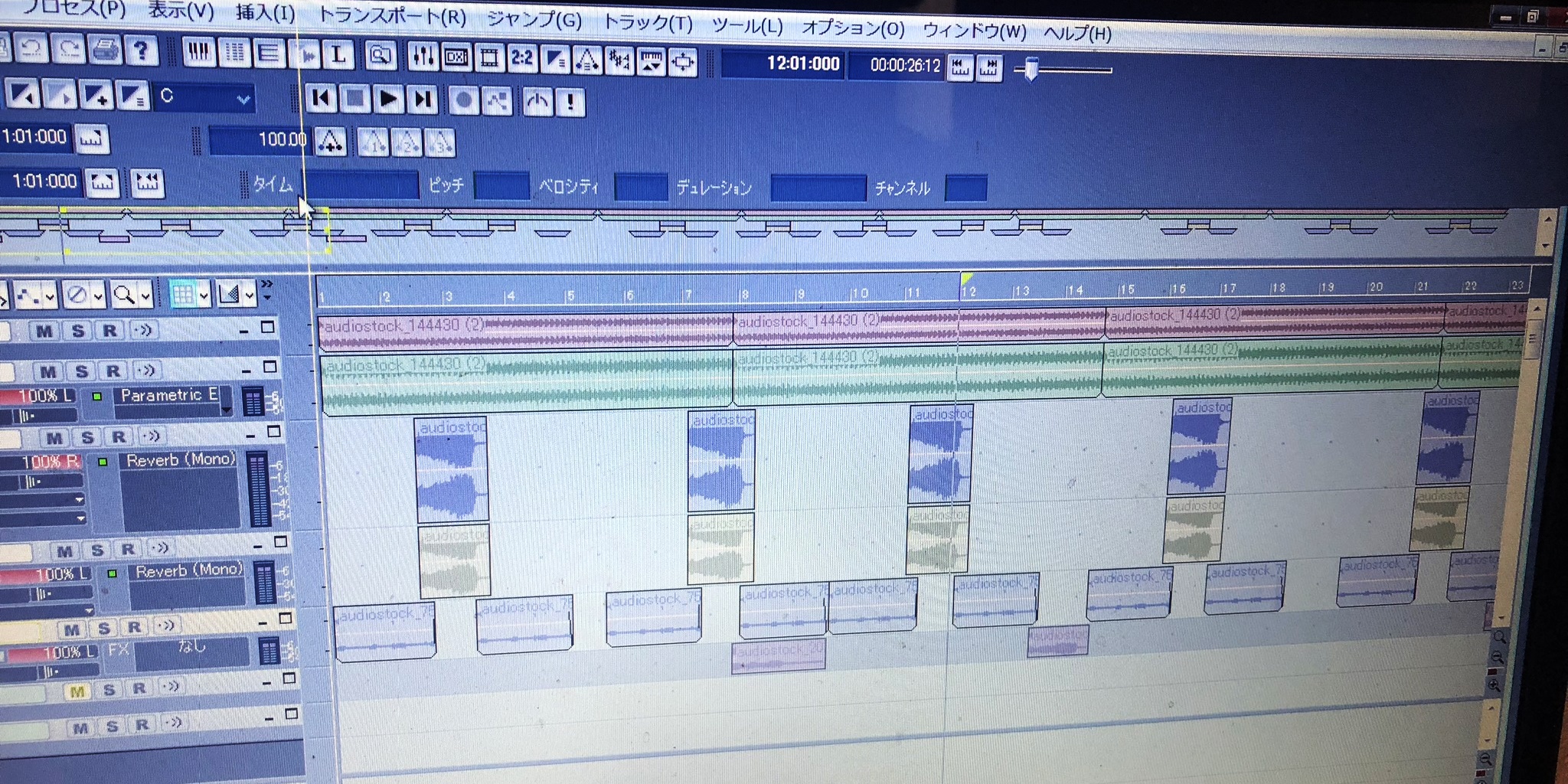Expand the track toolbar chevron overflow
This screenshot has width=1568, height=784.
click(266, 289)
